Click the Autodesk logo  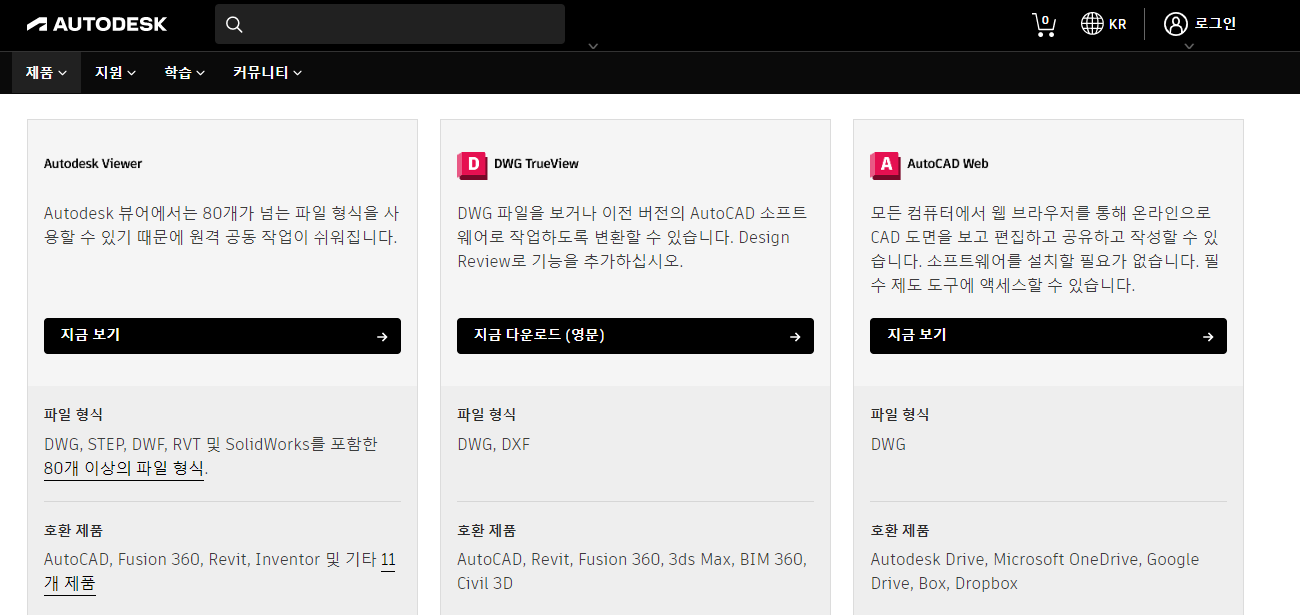click(x=96, y=23)
